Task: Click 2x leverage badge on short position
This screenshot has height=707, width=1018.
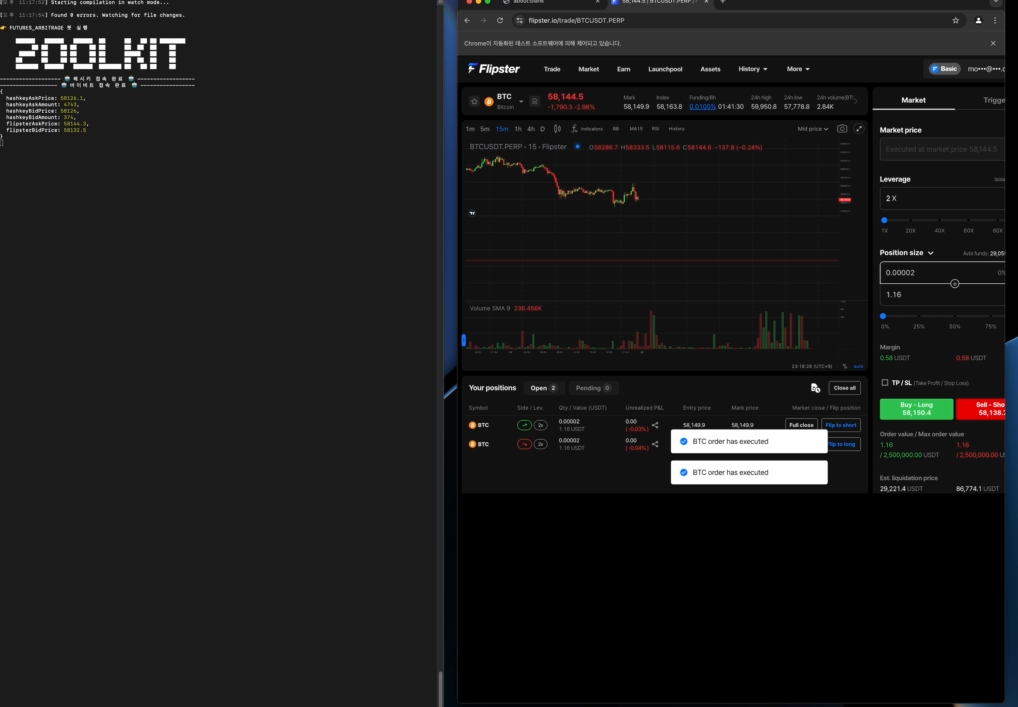Action: point(540,444)
